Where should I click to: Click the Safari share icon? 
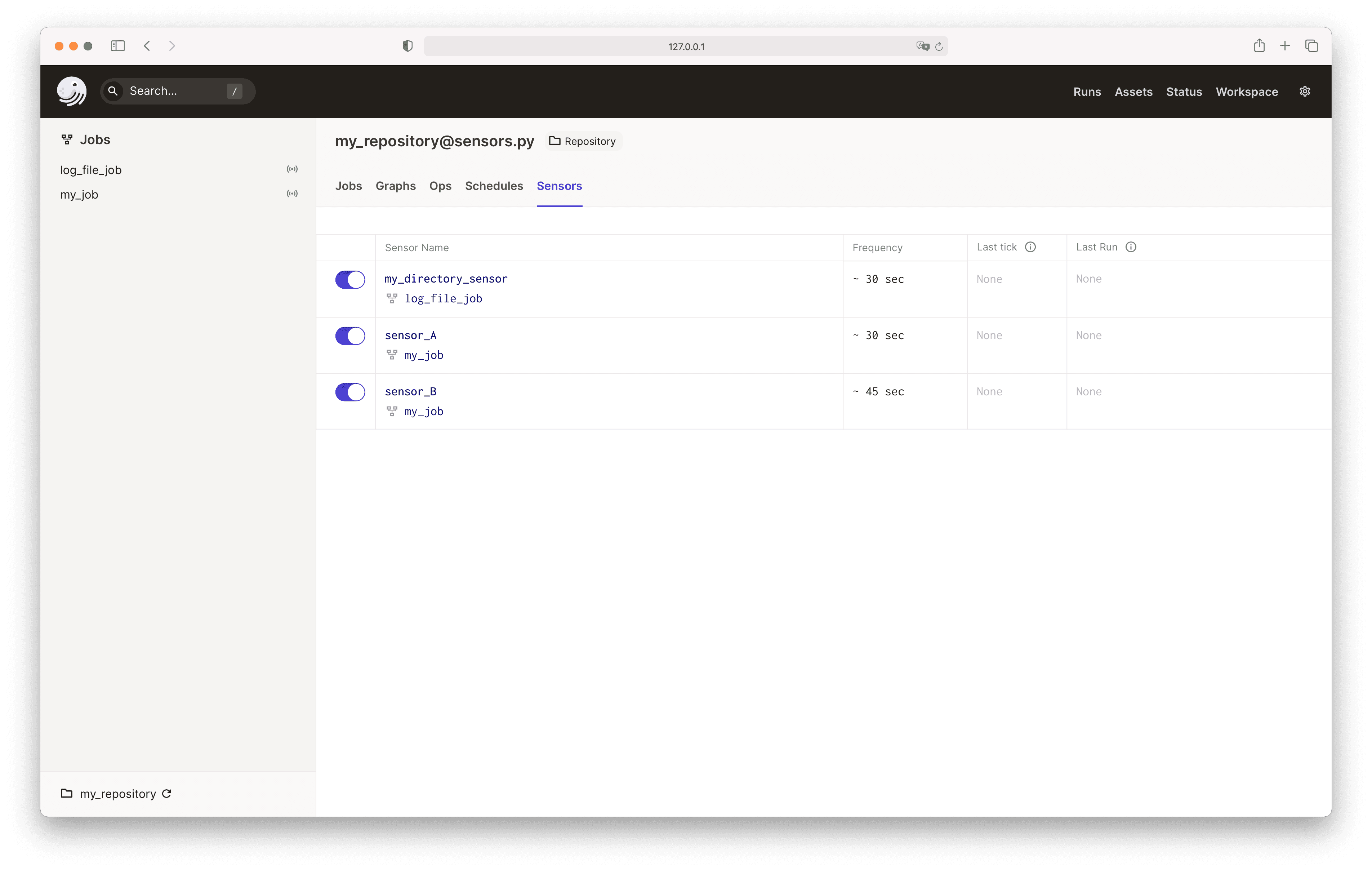point(1259,46)
